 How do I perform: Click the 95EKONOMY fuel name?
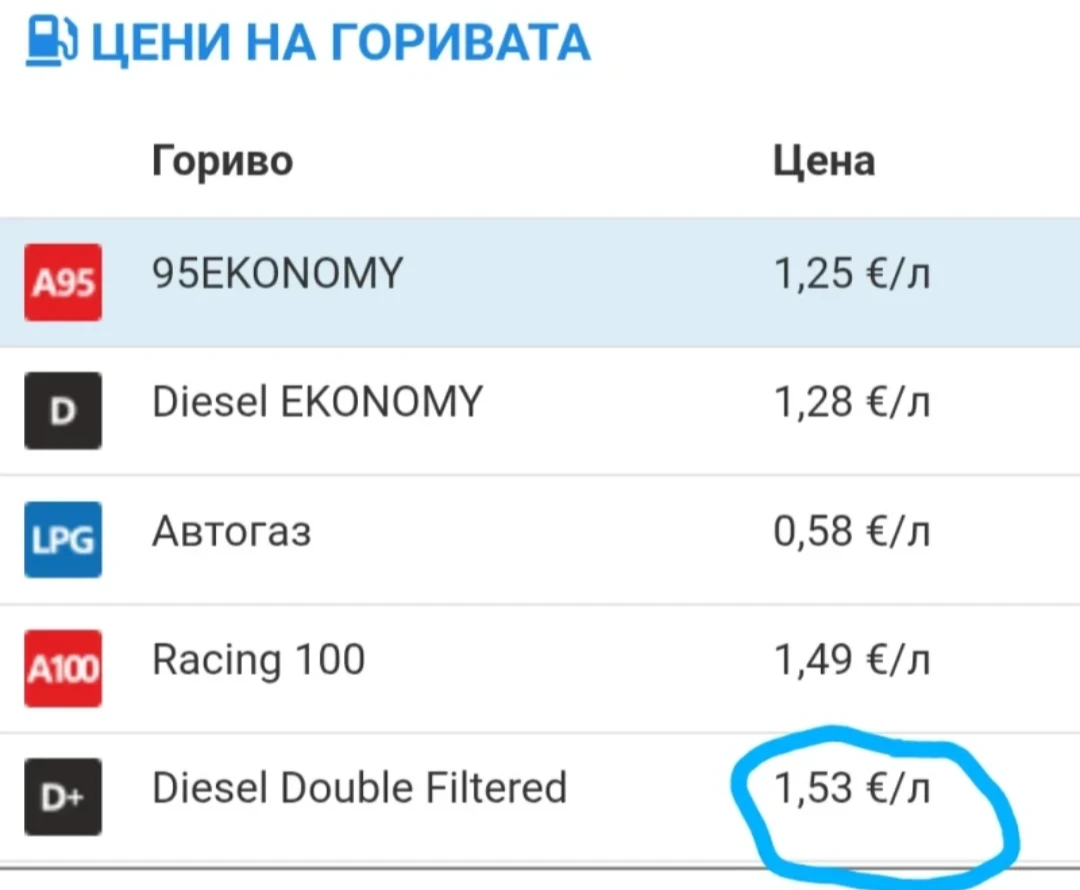tap(277, 271)
